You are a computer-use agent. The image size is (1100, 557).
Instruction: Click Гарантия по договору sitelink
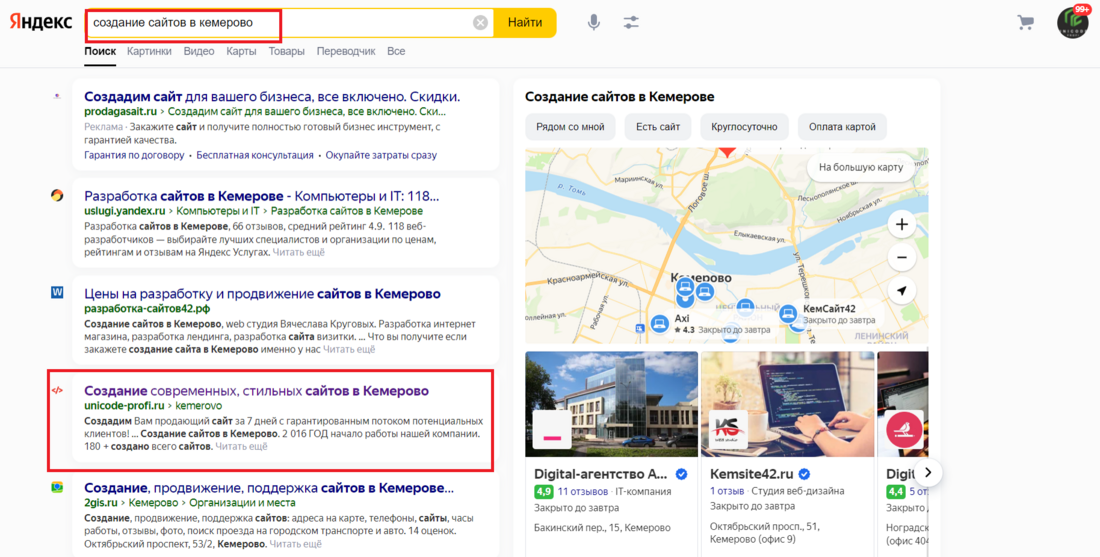[134, 155]
